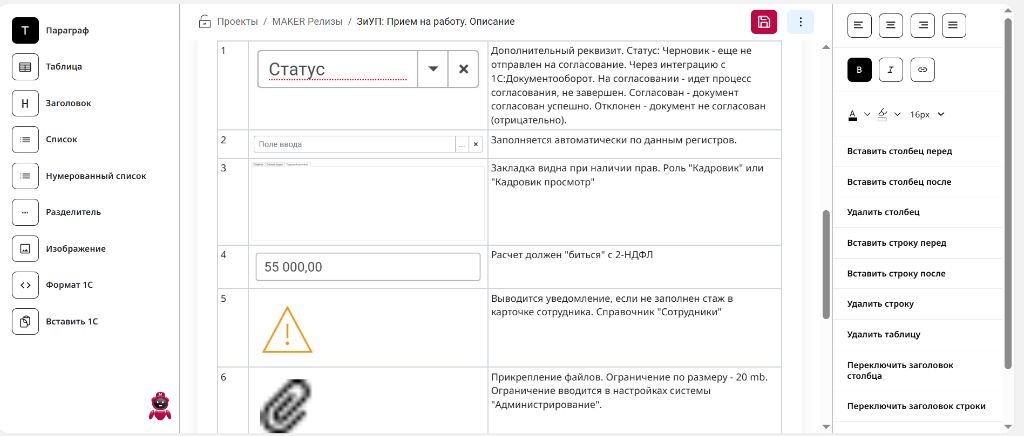
Task: Add a Нумерованный список block
Action: (x=25, y=176)
